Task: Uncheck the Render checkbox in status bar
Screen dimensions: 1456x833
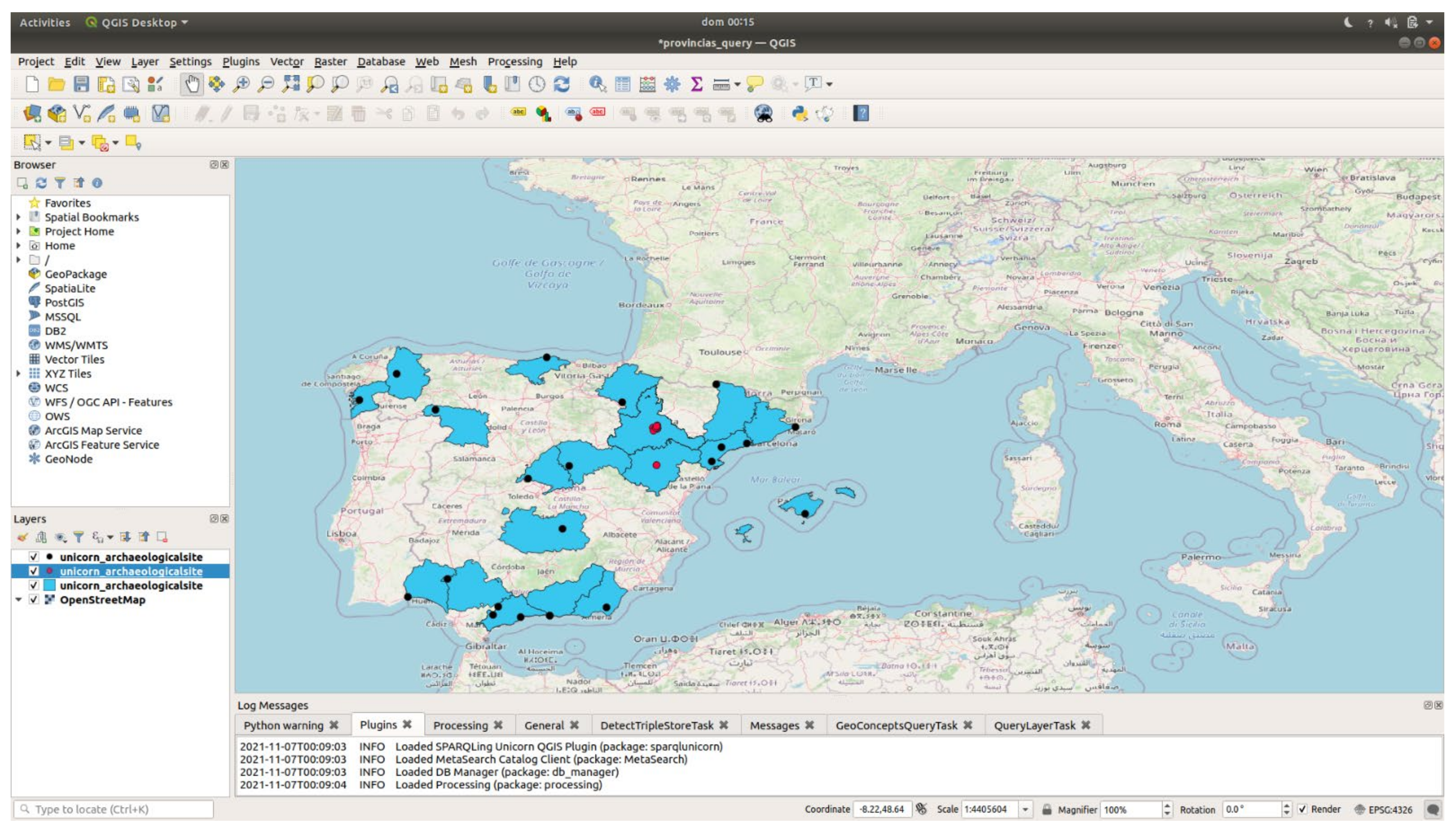Action: click(1302, 809)
